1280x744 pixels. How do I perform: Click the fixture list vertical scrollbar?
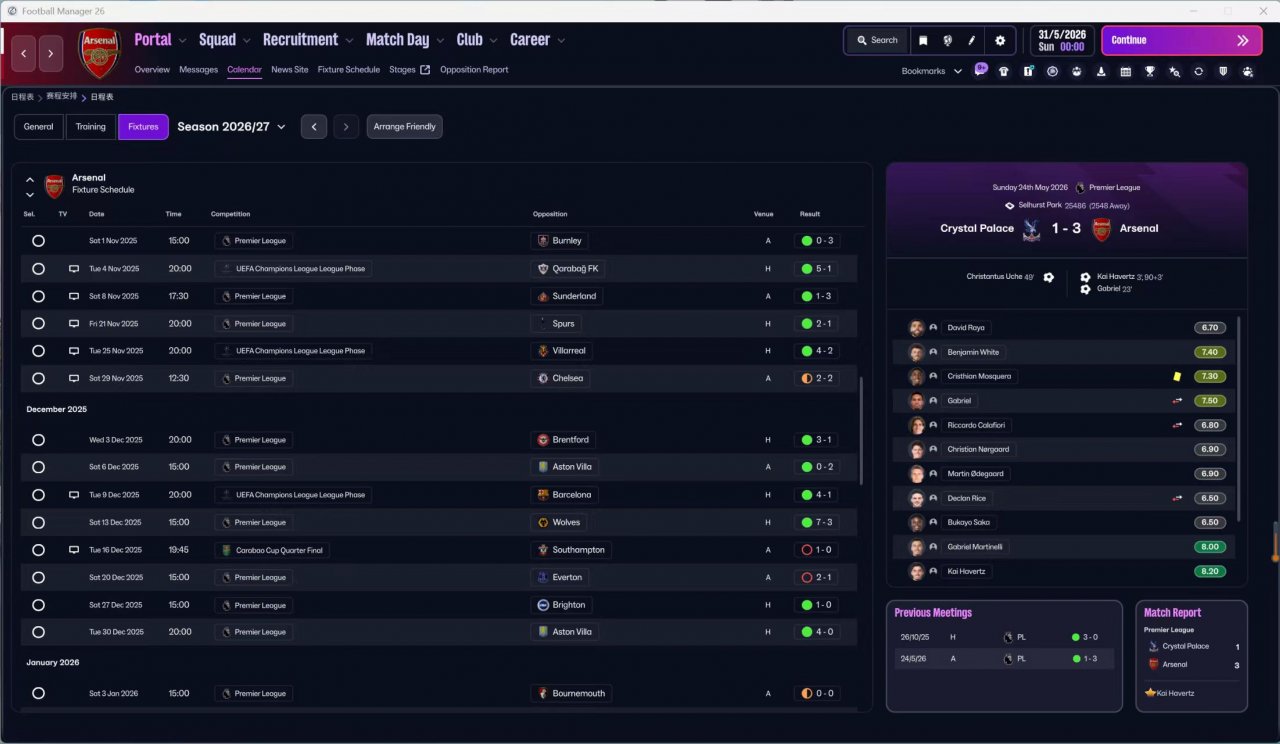[x=860, y=430]
